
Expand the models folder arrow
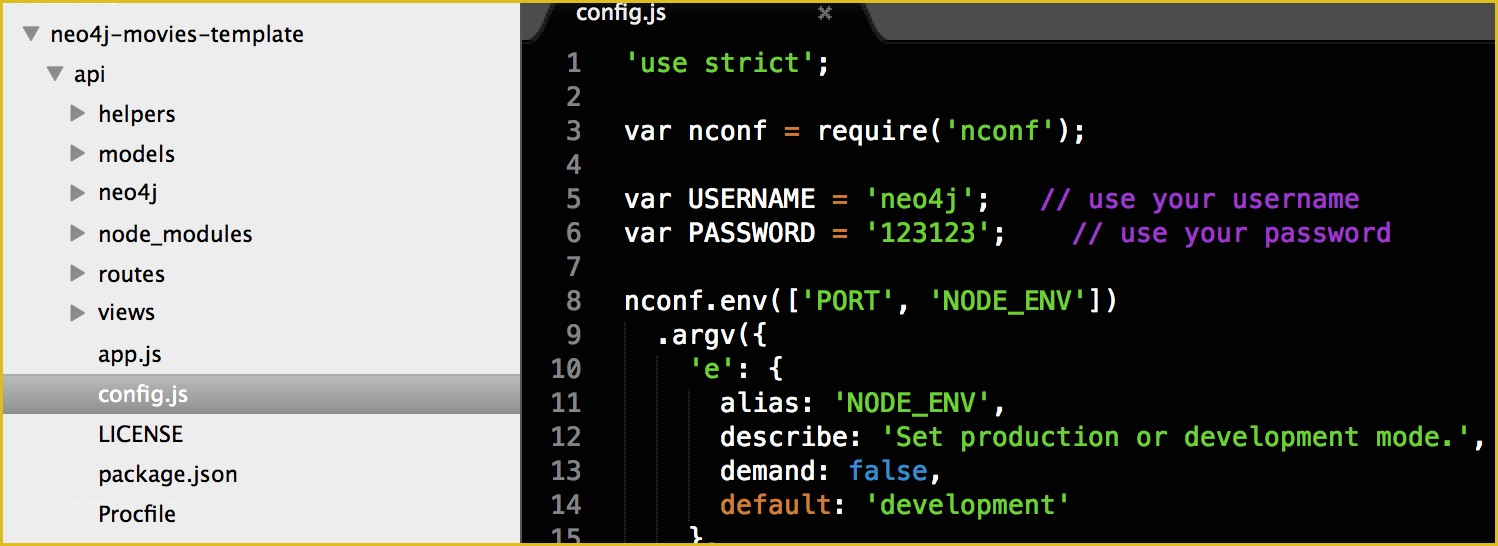click(77, 153)
